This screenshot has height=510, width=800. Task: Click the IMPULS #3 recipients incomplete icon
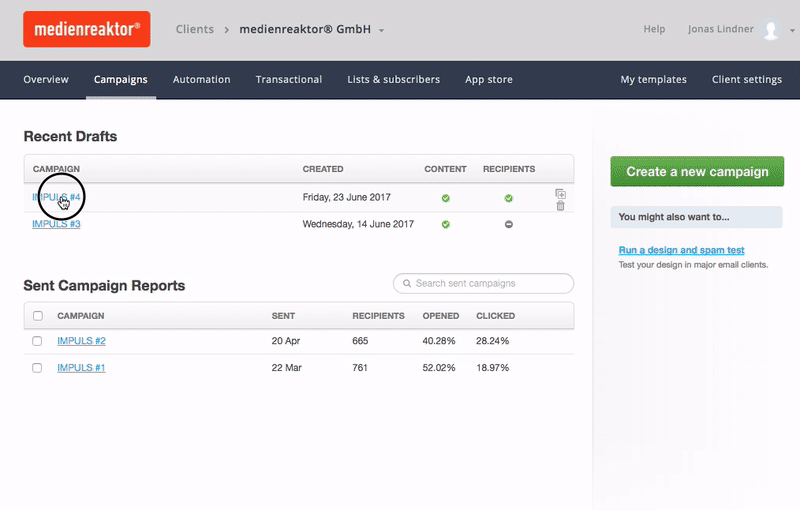point(509,224)
